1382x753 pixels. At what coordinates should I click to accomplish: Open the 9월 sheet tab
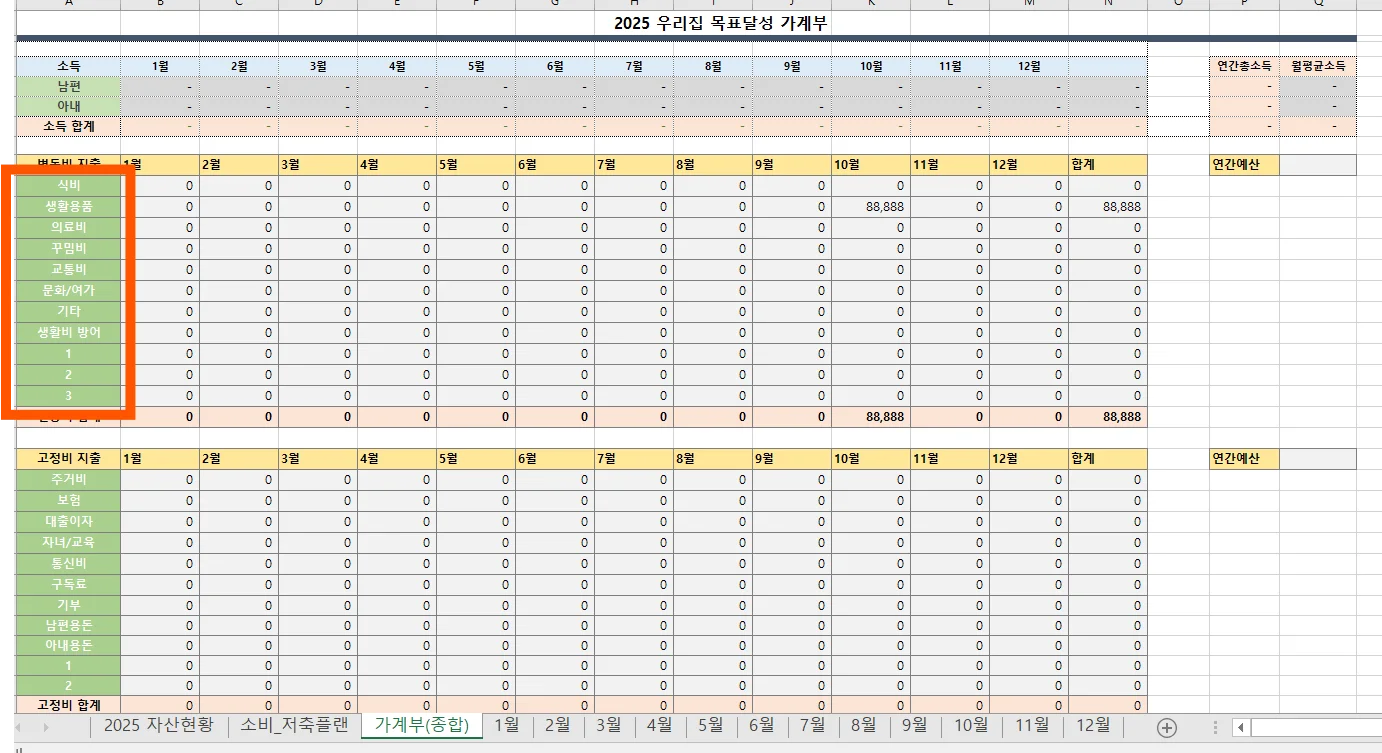tap(914, 726)
